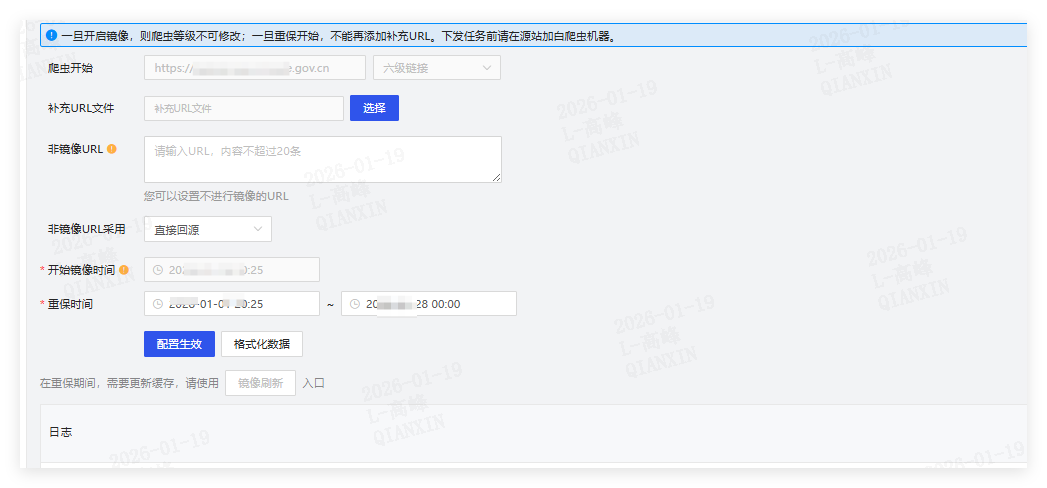Viewport: 1047px width, 488px height.
Task: Open the 六级链接 crawl depth dropdown
Action: (x=436, y=68)
